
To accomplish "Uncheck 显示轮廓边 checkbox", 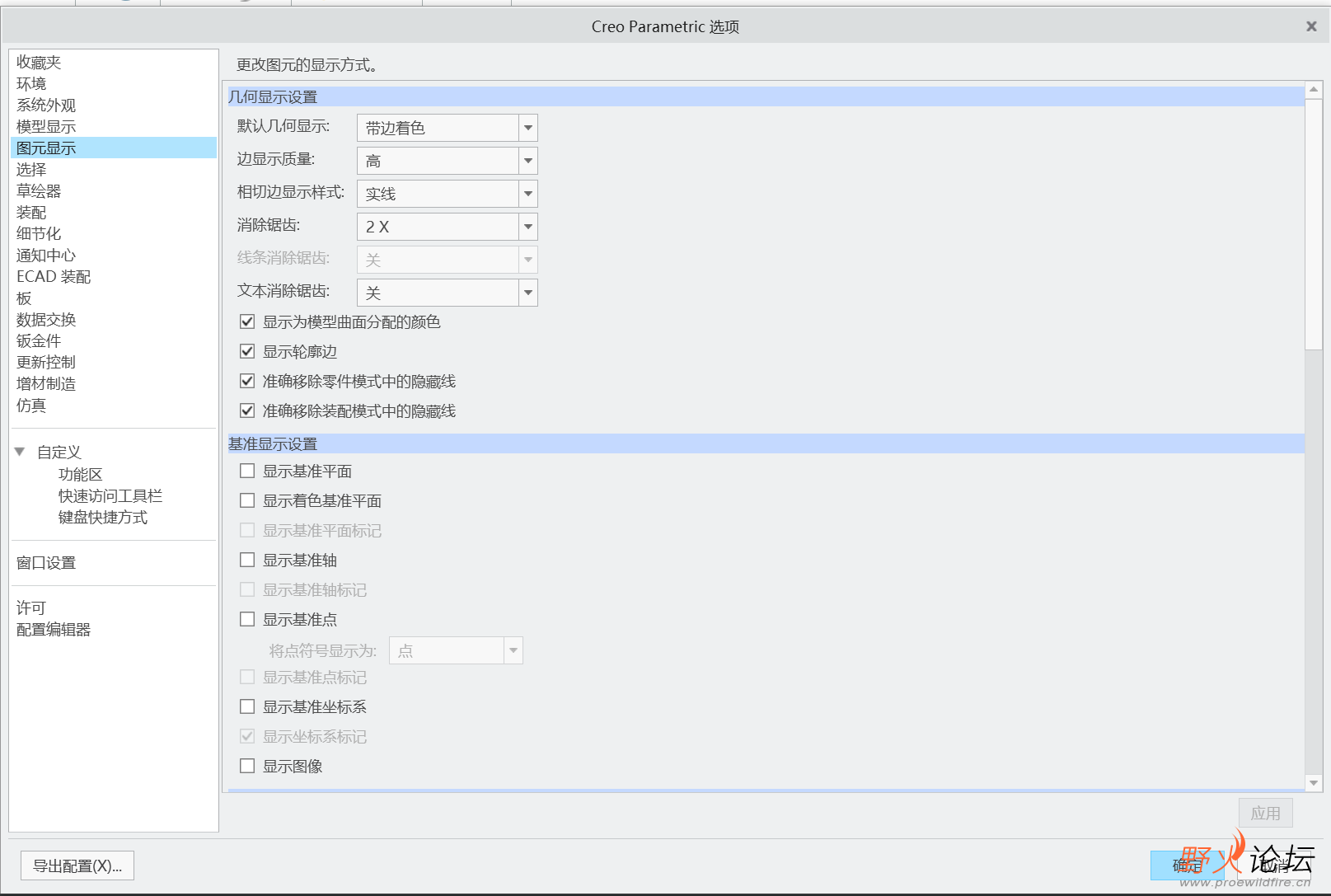I will (247, 351).
